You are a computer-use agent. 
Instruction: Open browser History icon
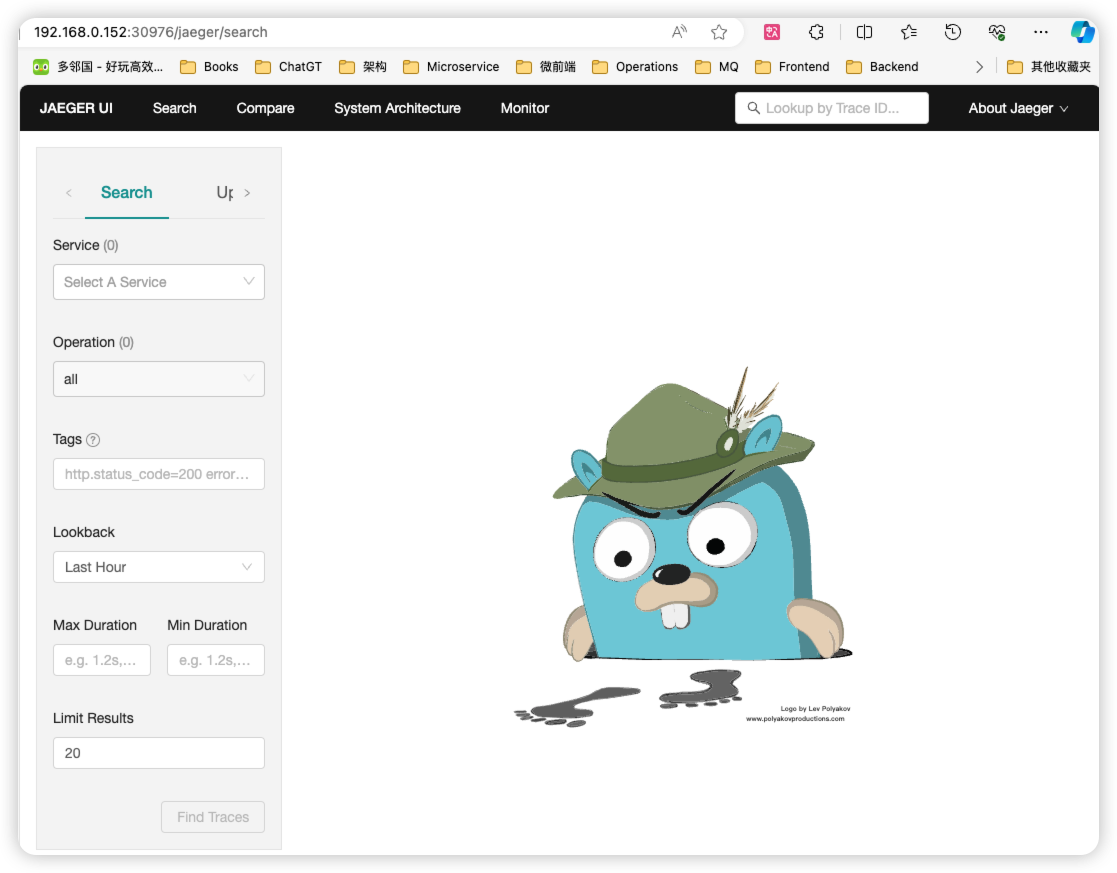point(952,32)
